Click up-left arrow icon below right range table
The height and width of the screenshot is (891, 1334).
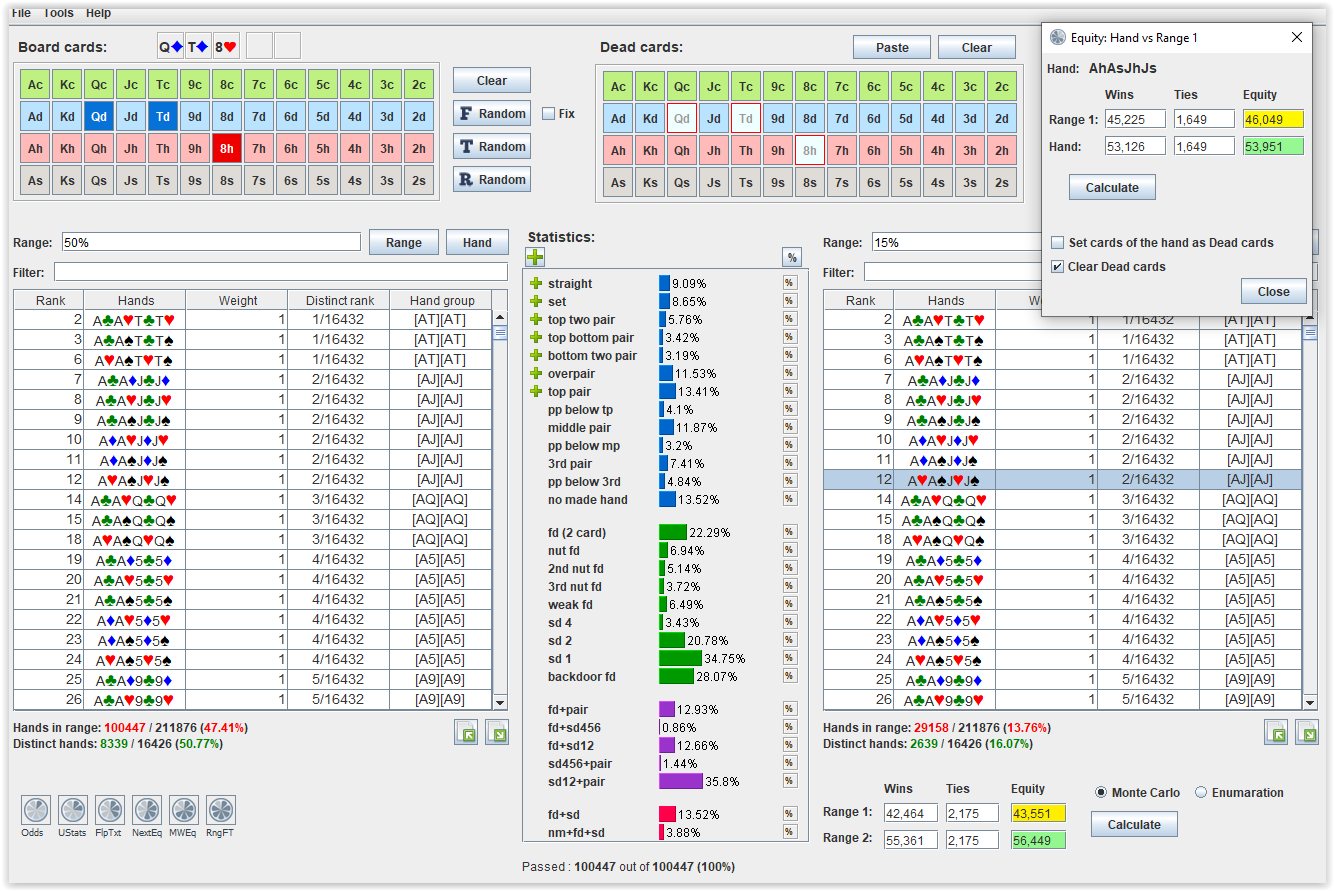click(1276, 733)
